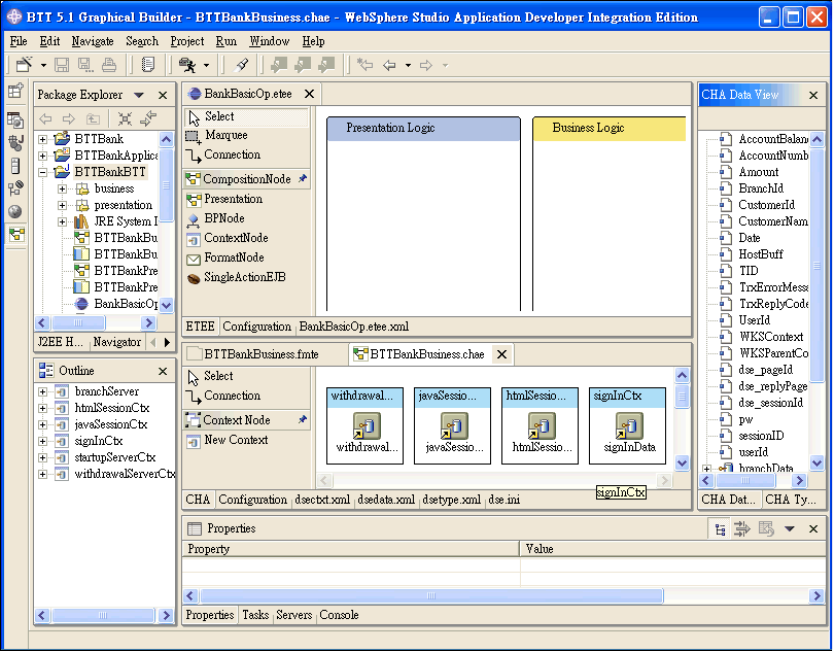Click the Property column header
This screenshot has height=651, width=833.
coord(351,549)
